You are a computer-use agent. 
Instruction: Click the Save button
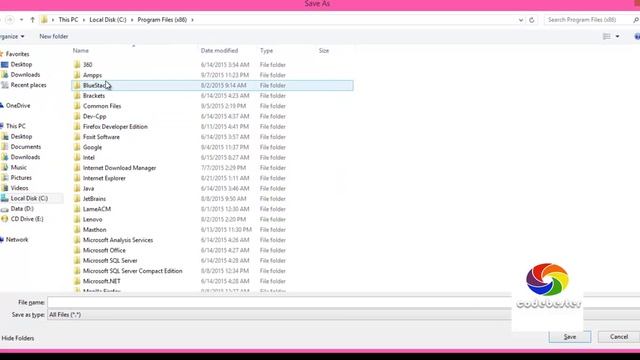(569, 337)
